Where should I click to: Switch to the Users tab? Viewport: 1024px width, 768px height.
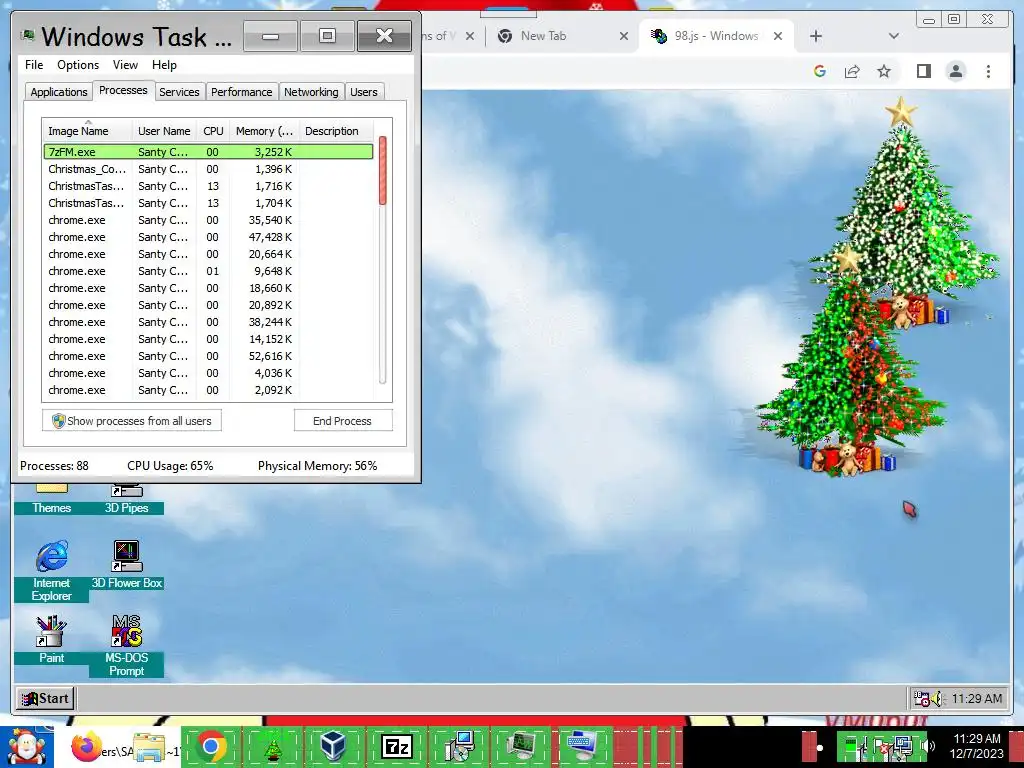coord(364,92)
